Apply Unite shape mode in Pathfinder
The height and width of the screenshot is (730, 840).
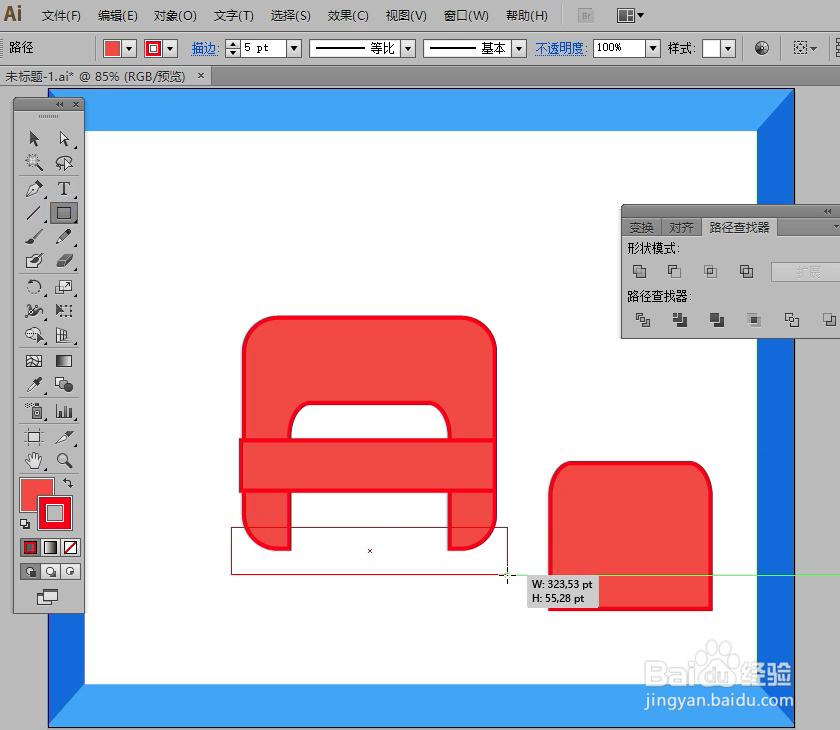640,271
